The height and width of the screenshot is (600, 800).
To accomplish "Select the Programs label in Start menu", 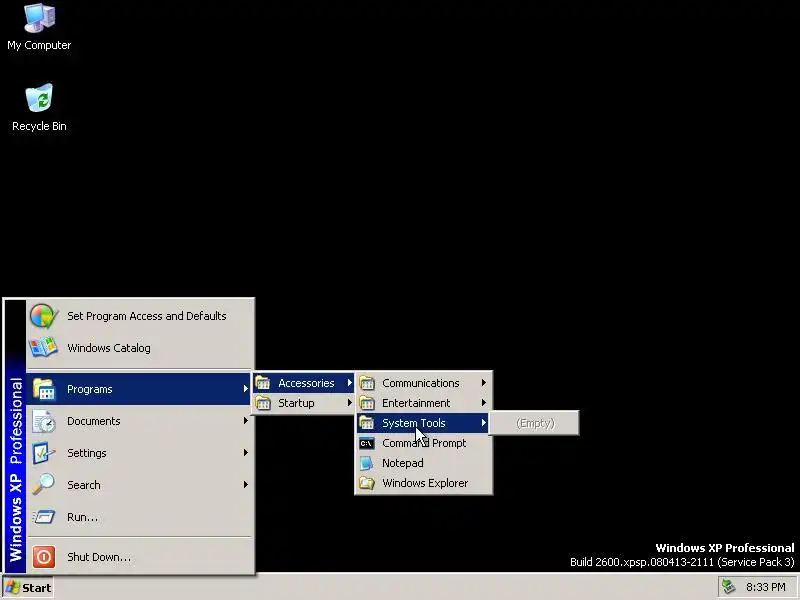I will click(x=90, y=389).
